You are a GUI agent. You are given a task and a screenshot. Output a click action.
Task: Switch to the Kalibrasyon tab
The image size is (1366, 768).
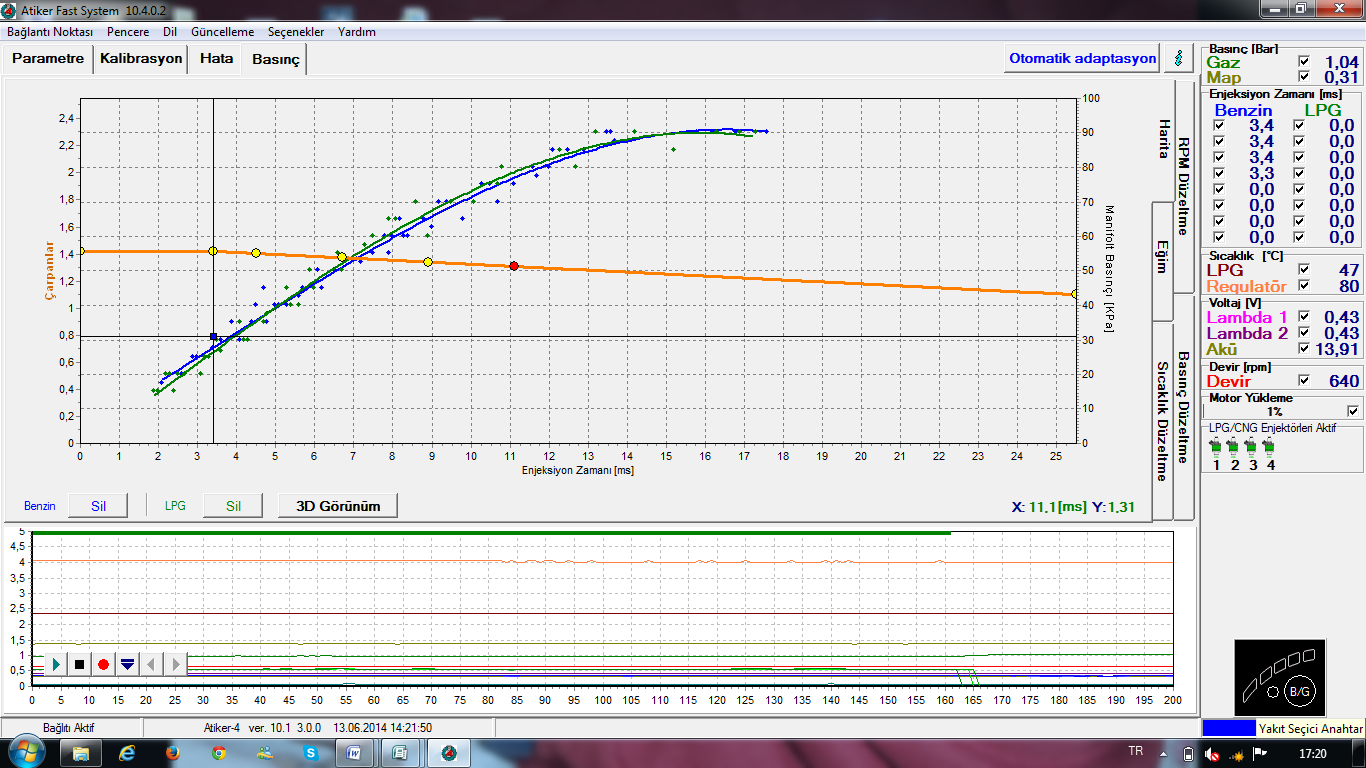tap(141, 59)
